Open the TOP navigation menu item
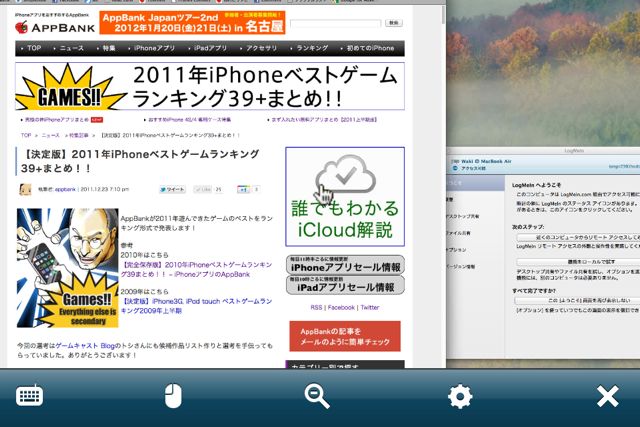The width and height of the screenshot is (640, 427). (34, 48)
